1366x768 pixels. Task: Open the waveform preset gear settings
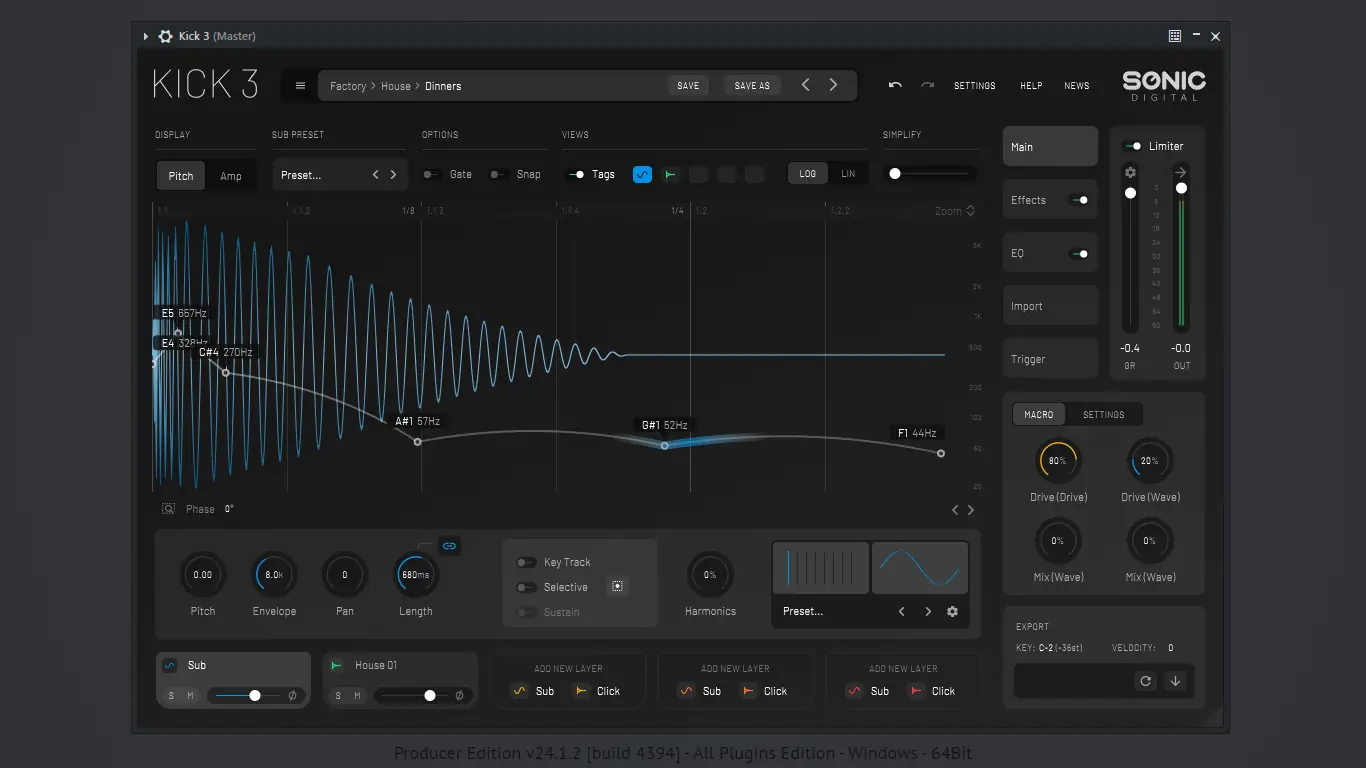pyautogui.click(x=952, y=611)
